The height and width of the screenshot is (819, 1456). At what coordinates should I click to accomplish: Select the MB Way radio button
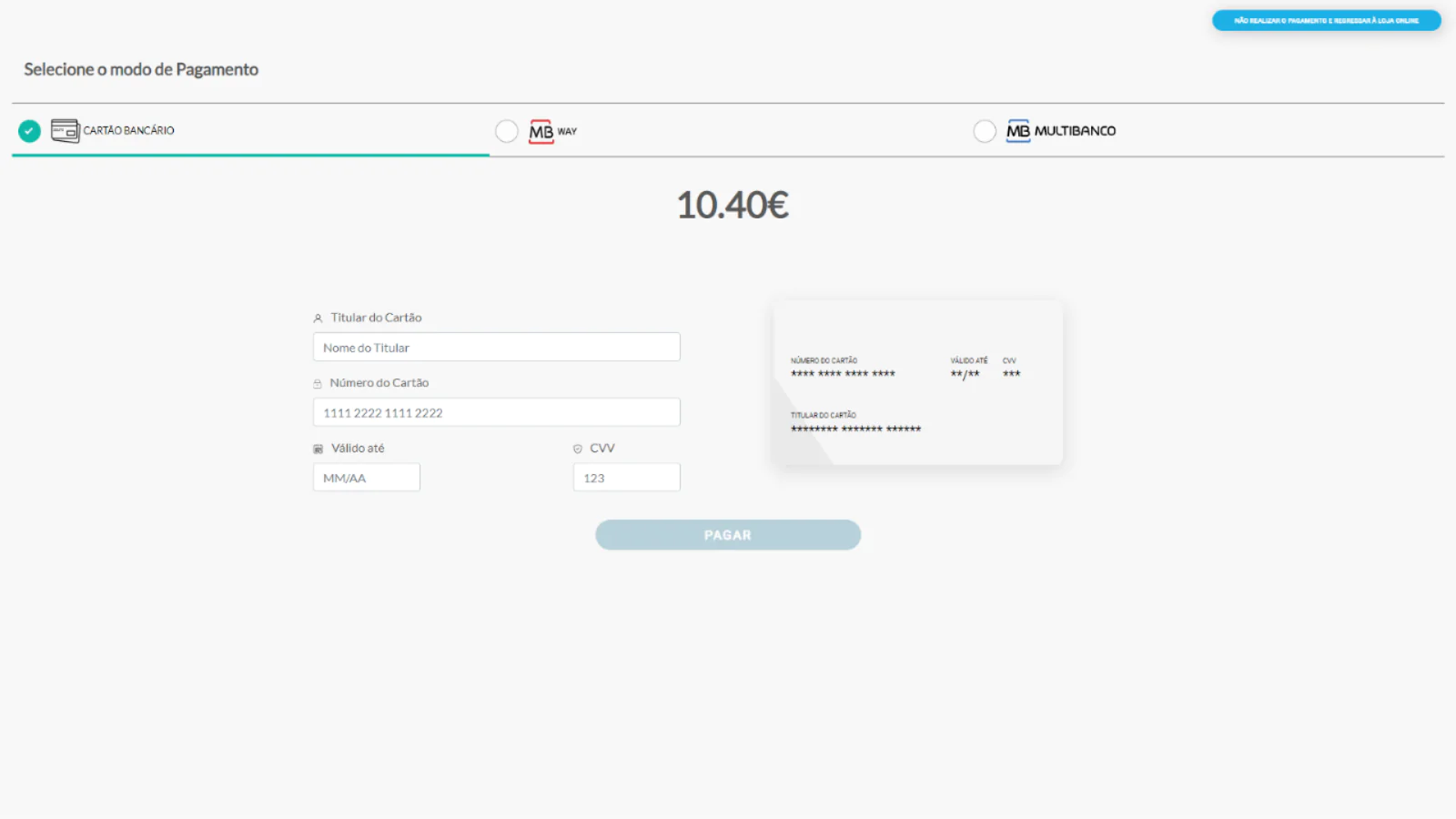click(x=507, y=131)
